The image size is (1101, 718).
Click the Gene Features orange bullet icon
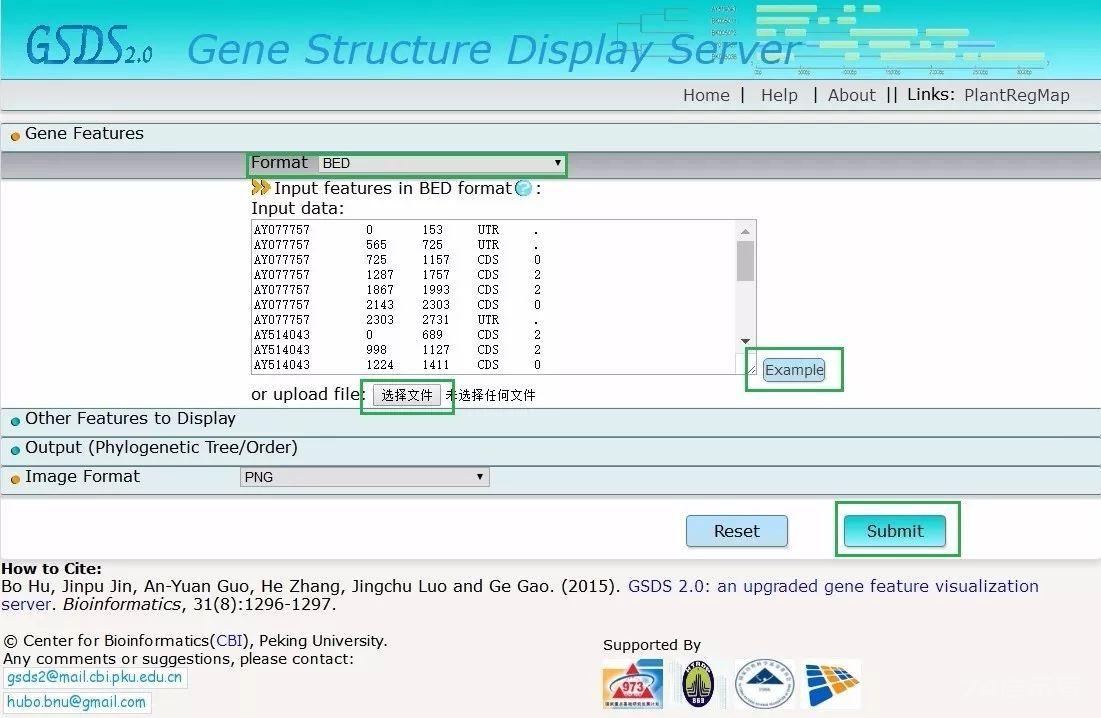click(15, 135)
